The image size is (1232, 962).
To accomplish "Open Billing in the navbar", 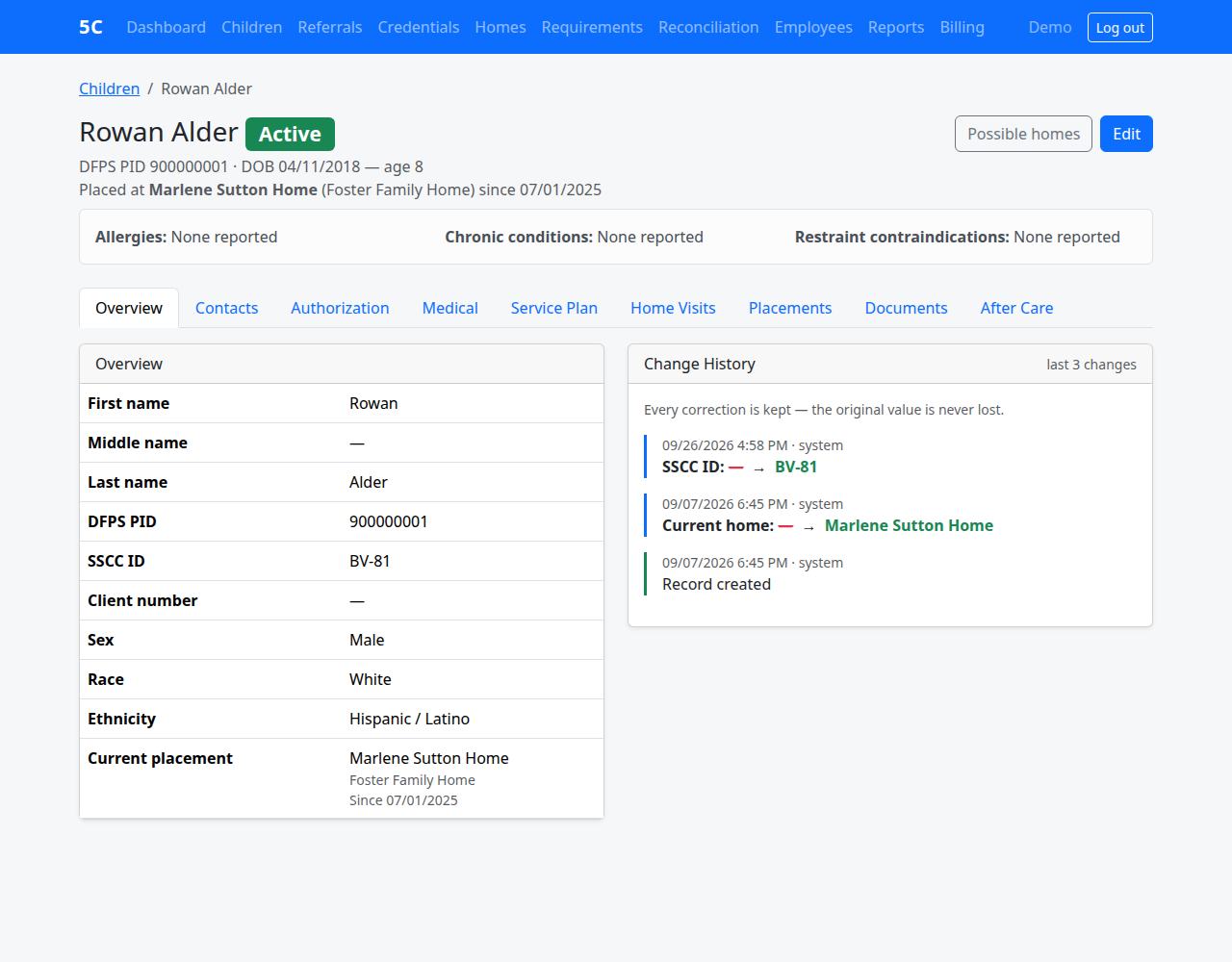I will (x=962, y=27).
